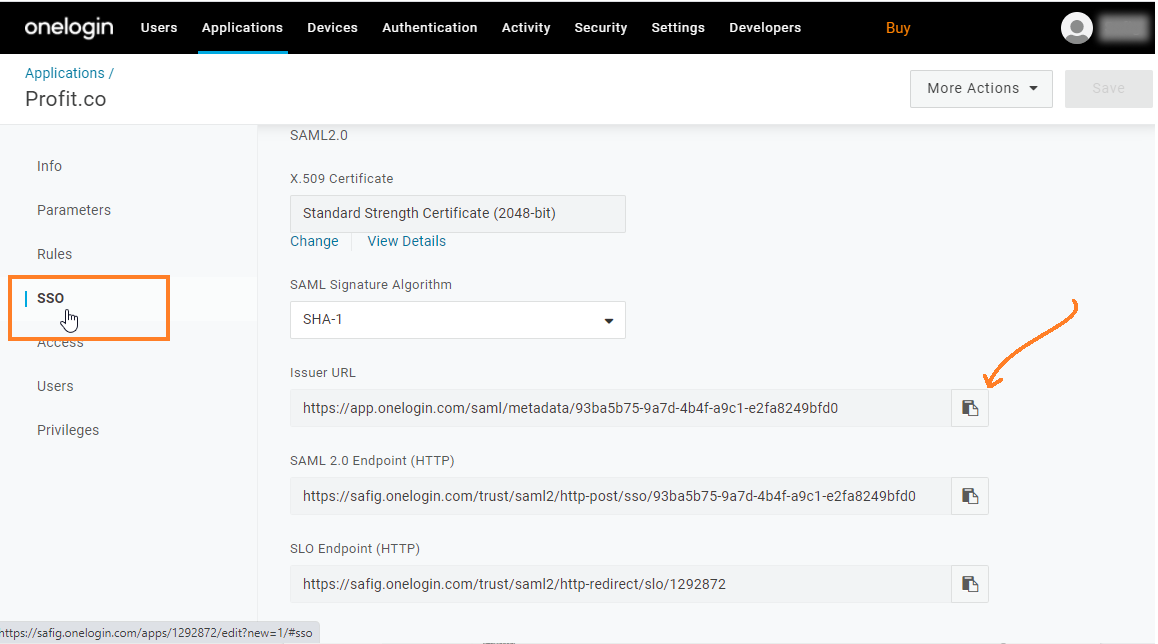The height and width of the screenshot is (644, 1158).
Task: Switch to the Rules tab
Action: 55,254
